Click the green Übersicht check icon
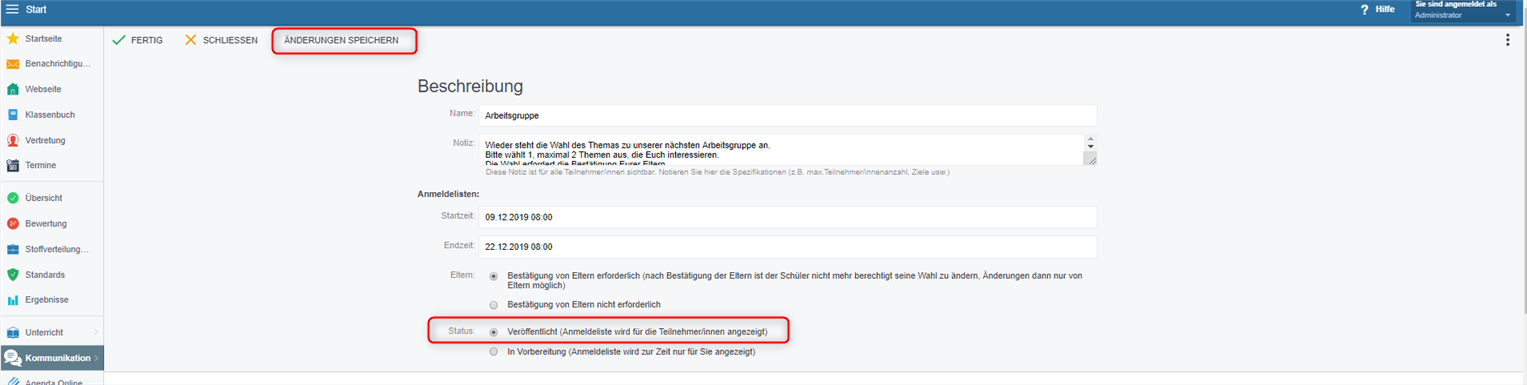The image size is (1527, 385). (x=13, y=198)
